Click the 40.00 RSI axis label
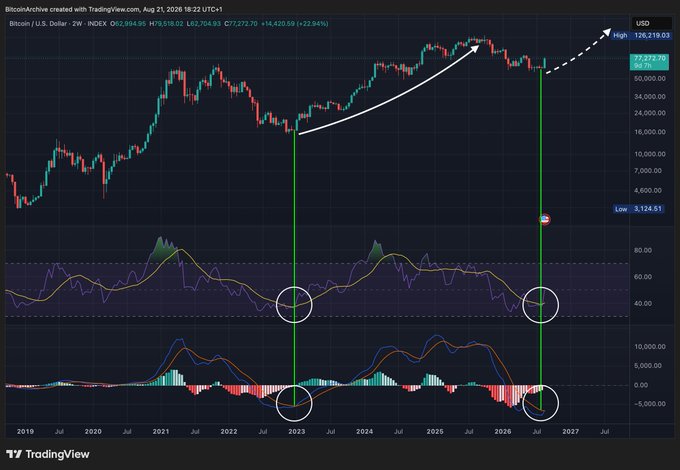This screenshot has width=680, height=470. 643,304
